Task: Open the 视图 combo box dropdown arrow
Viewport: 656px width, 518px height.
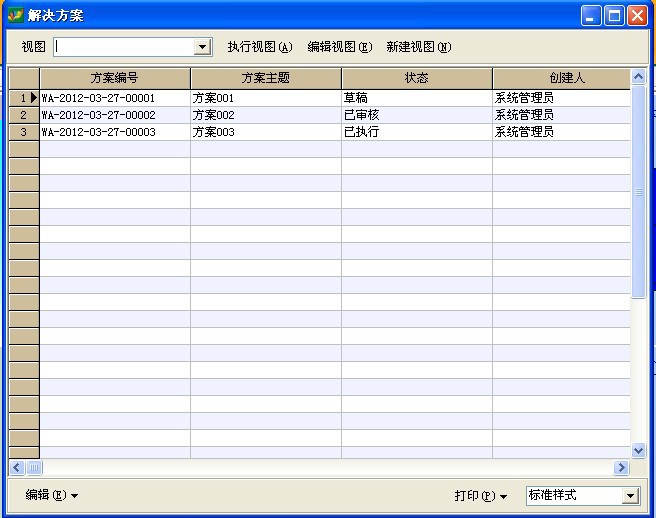Action: [x=203, y=47]
